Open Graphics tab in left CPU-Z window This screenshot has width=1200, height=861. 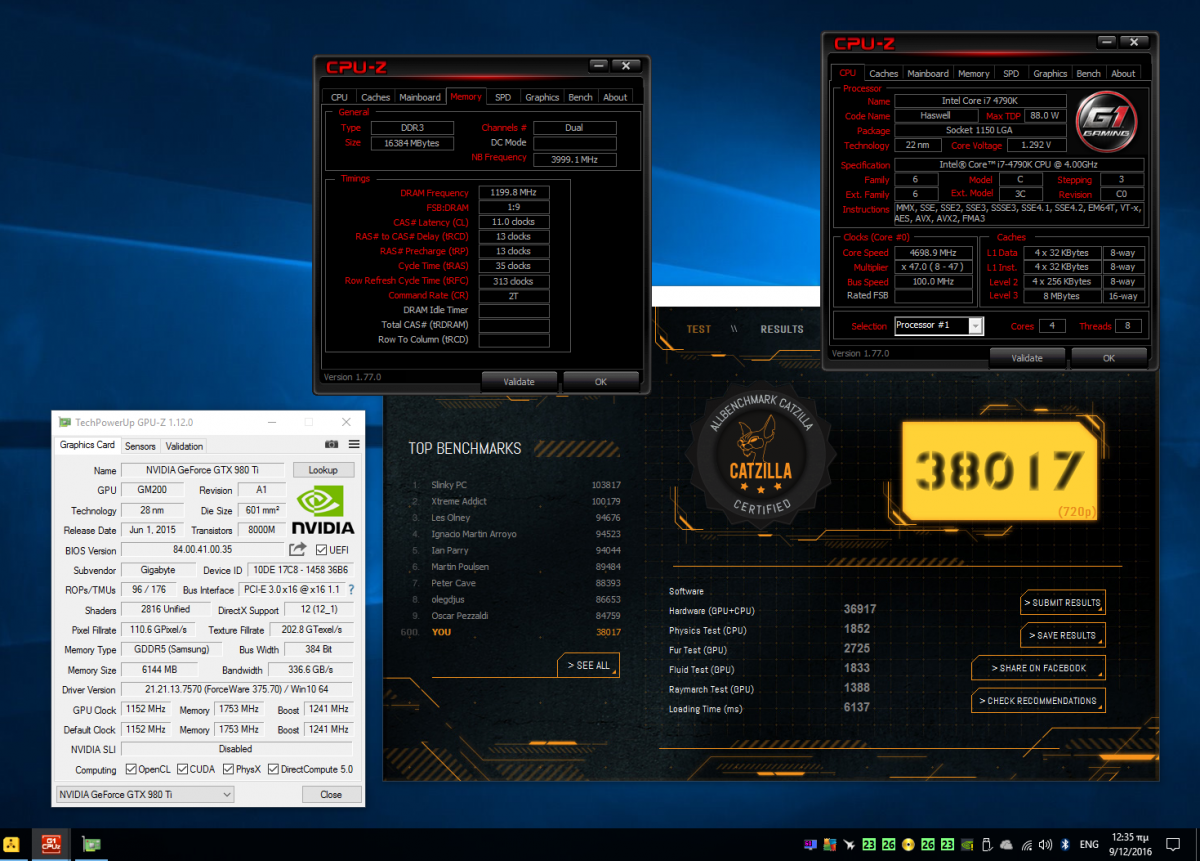pos(542,97)
